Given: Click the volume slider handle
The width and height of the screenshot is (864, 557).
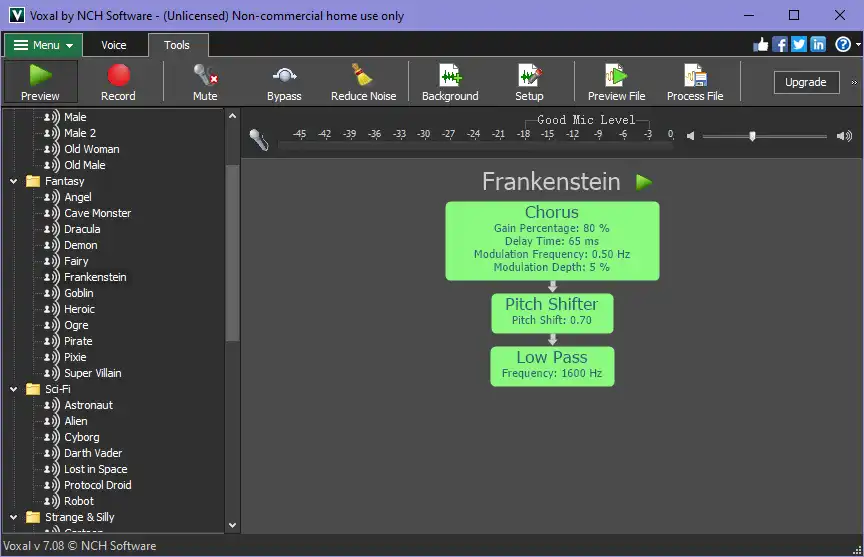Looking at the screenshot, I should [752, 136].
